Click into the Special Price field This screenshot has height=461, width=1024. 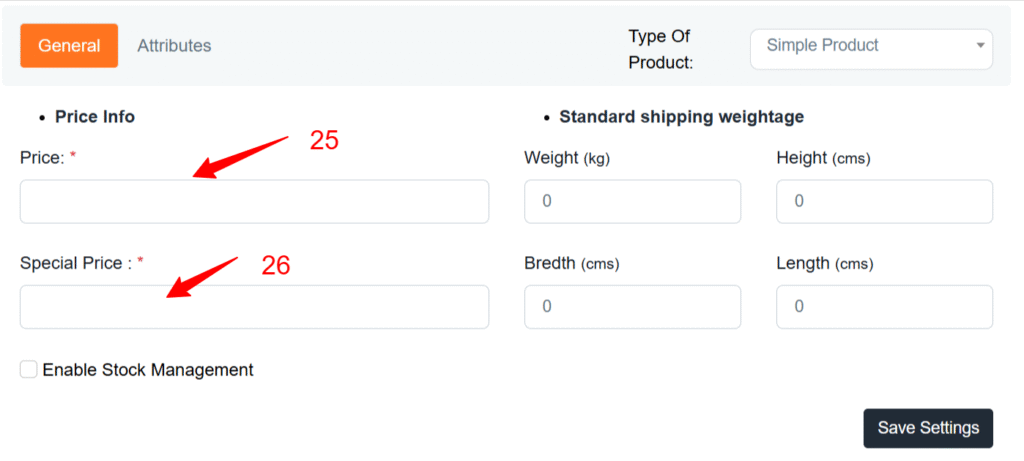tap(254, 307)
